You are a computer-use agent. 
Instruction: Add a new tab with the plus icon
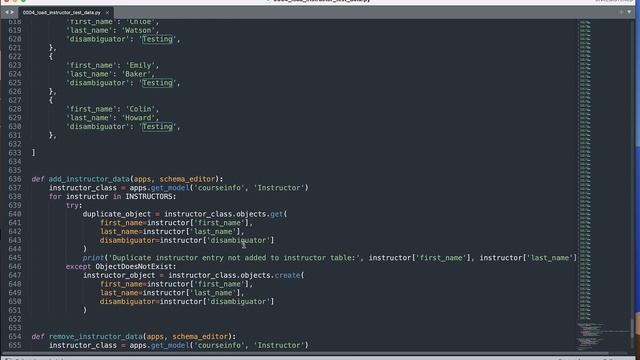point(621,12)
